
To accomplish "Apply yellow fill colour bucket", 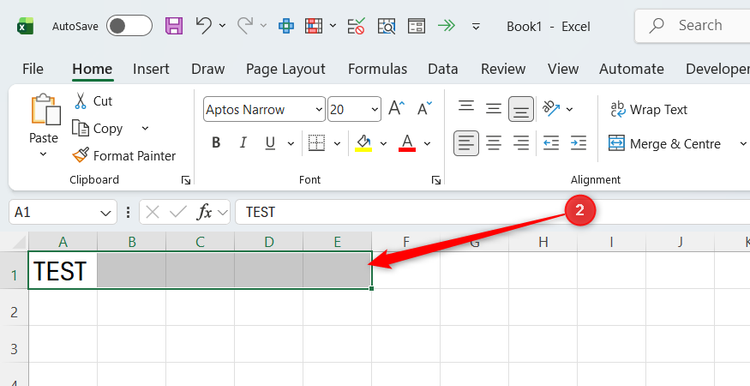I will click(364, 143).
